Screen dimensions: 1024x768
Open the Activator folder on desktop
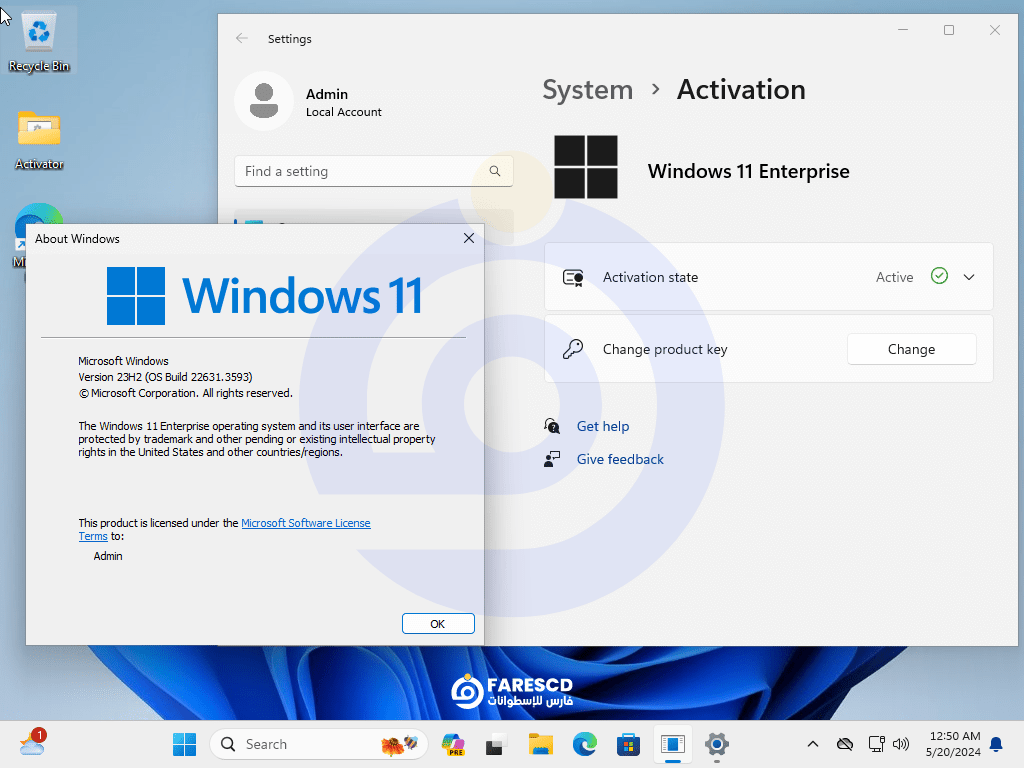point(39,140)
